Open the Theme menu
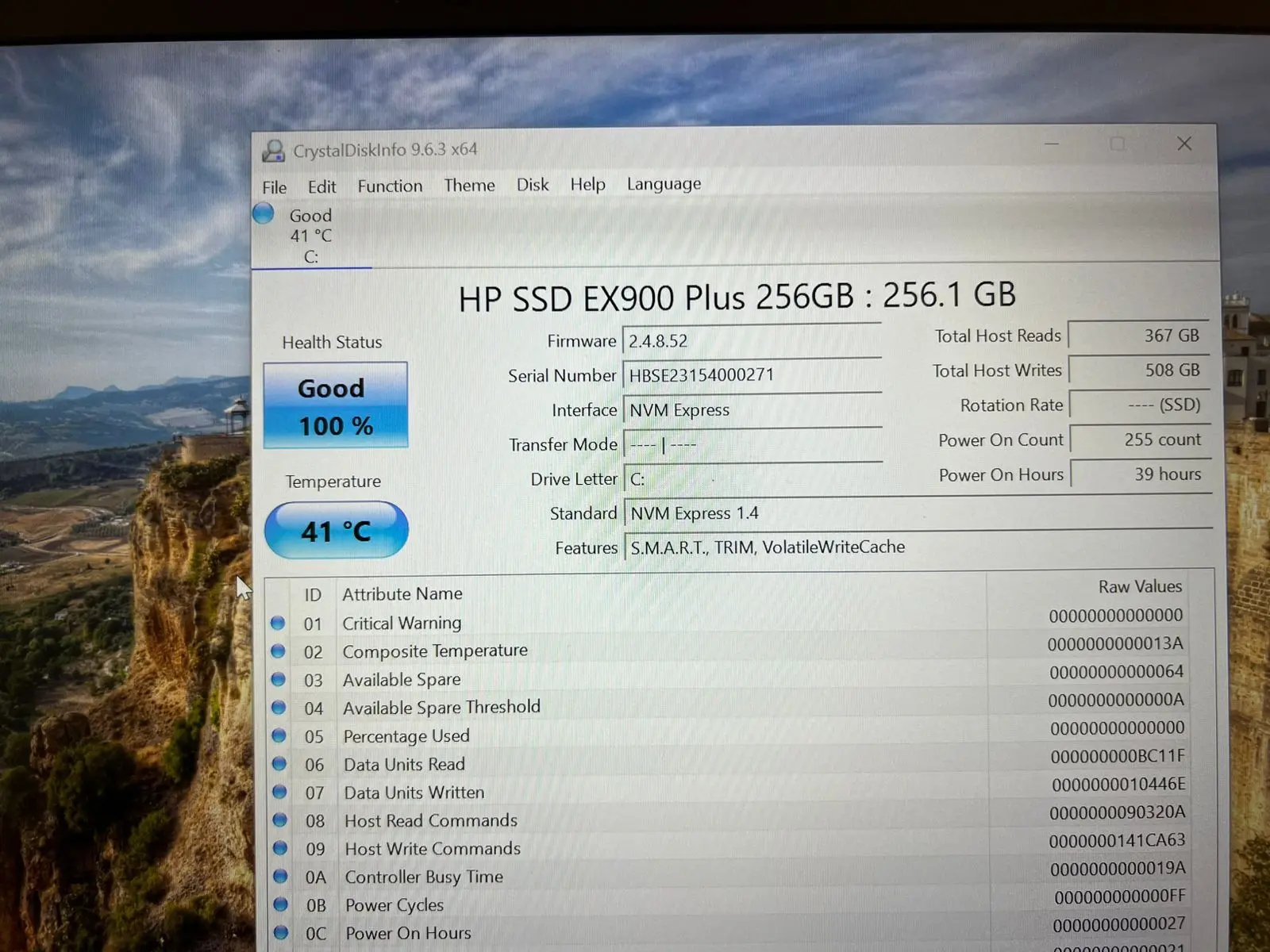The height and width of the screenshot is (952, 1270). [x=469, y=185]
